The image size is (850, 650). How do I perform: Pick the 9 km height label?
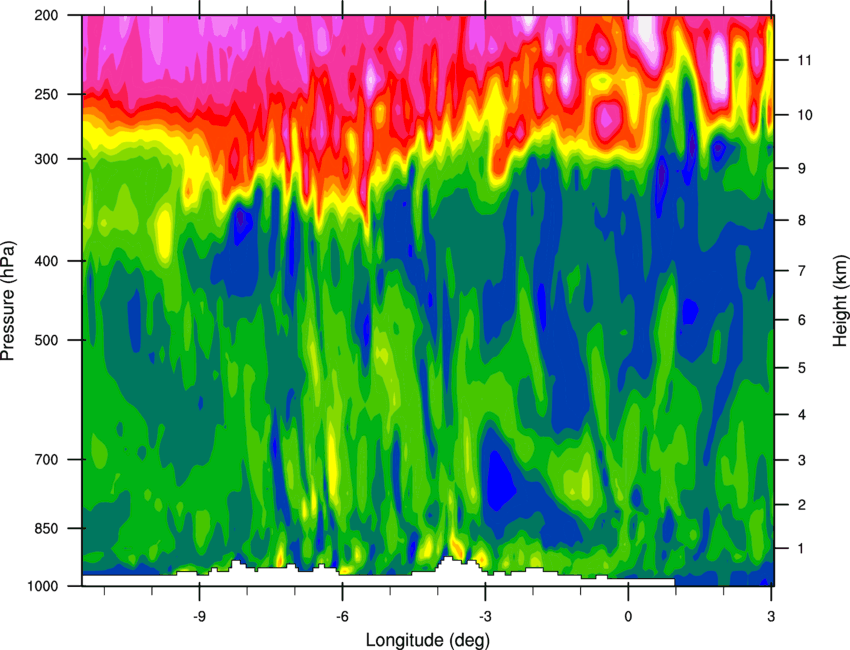point(801,169)
